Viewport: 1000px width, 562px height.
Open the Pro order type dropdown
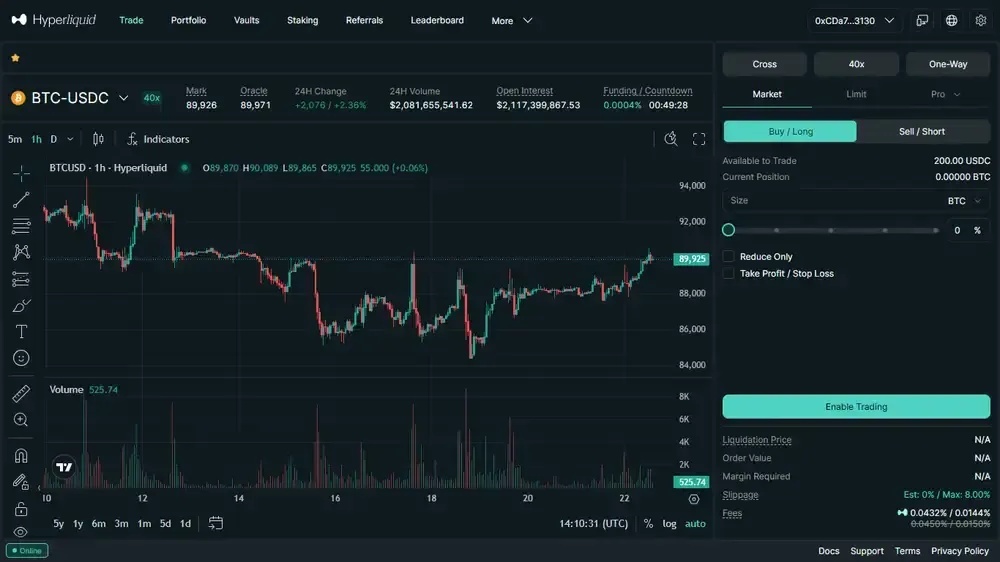[945, 94]
